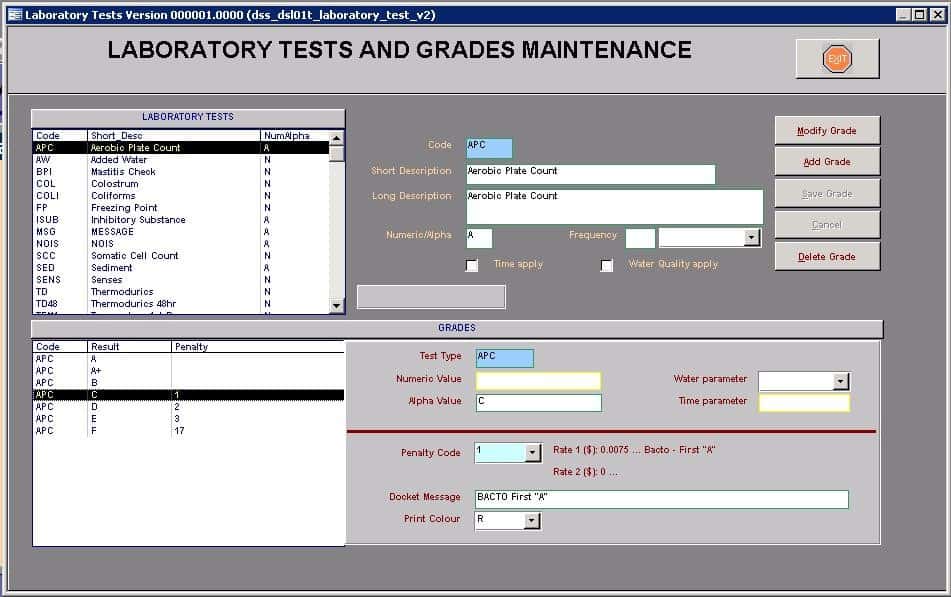951x597 pixels.
Task: Click the red stop-sign Exit icon
Action: point(836,58)
